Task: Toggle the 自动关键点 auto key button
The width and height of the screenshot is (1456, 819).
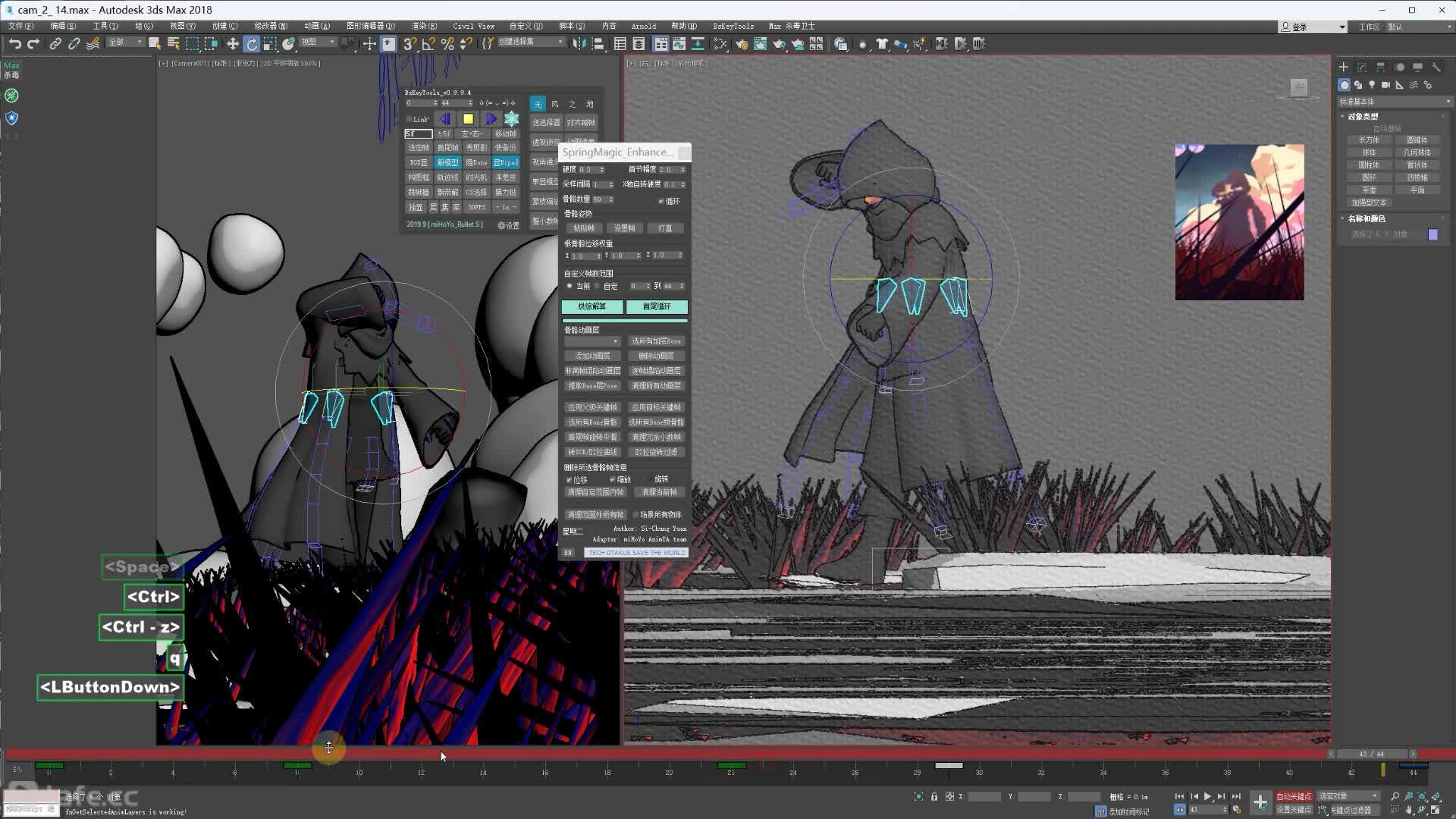Action: [1293, 796]
